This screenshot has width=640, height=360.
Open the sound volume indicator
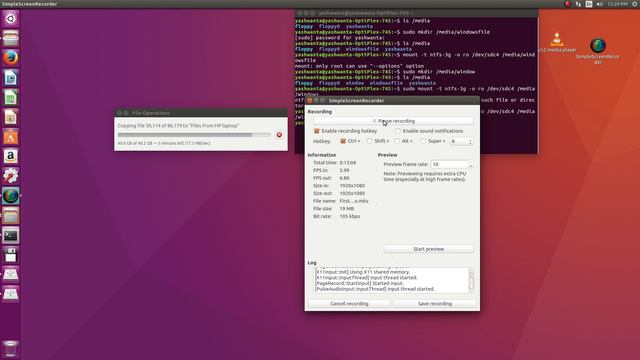tap(599, 4)
